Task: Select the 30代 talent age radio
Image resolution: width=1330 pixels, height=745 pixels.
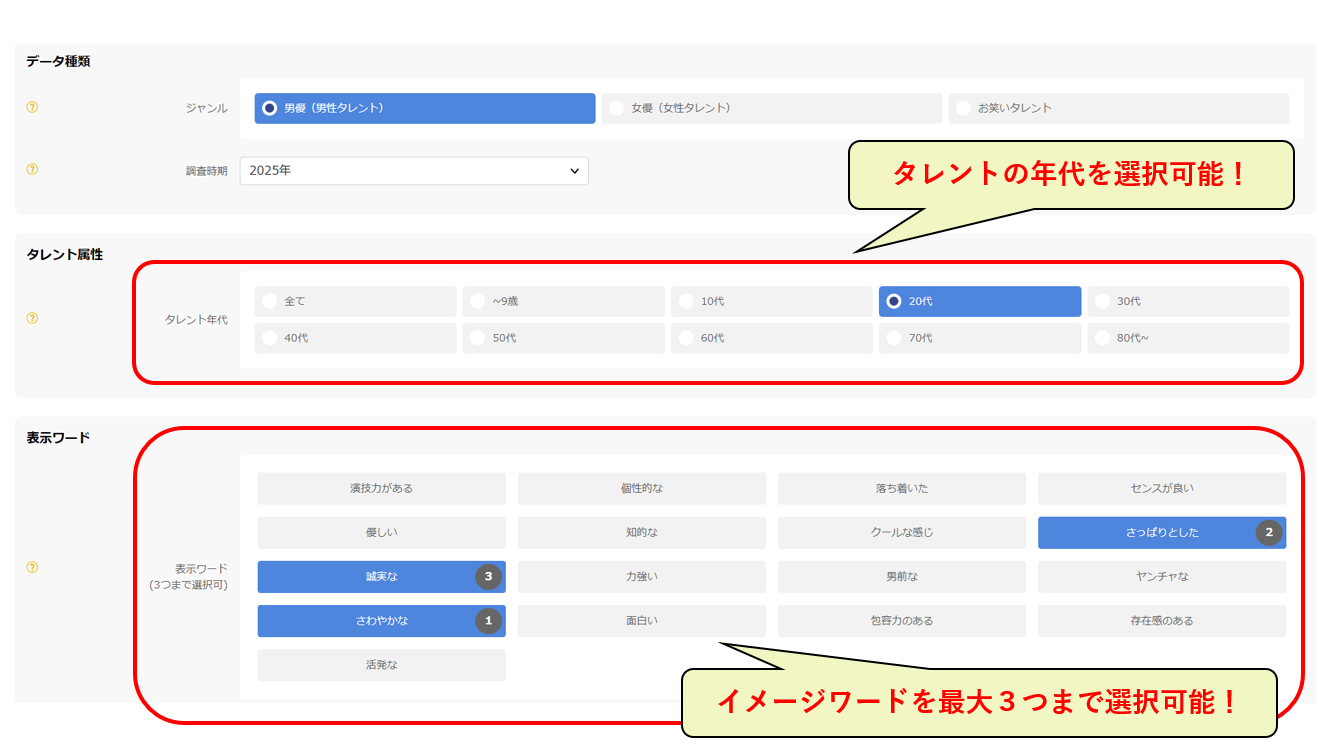Action: (x=1188, y=302)
